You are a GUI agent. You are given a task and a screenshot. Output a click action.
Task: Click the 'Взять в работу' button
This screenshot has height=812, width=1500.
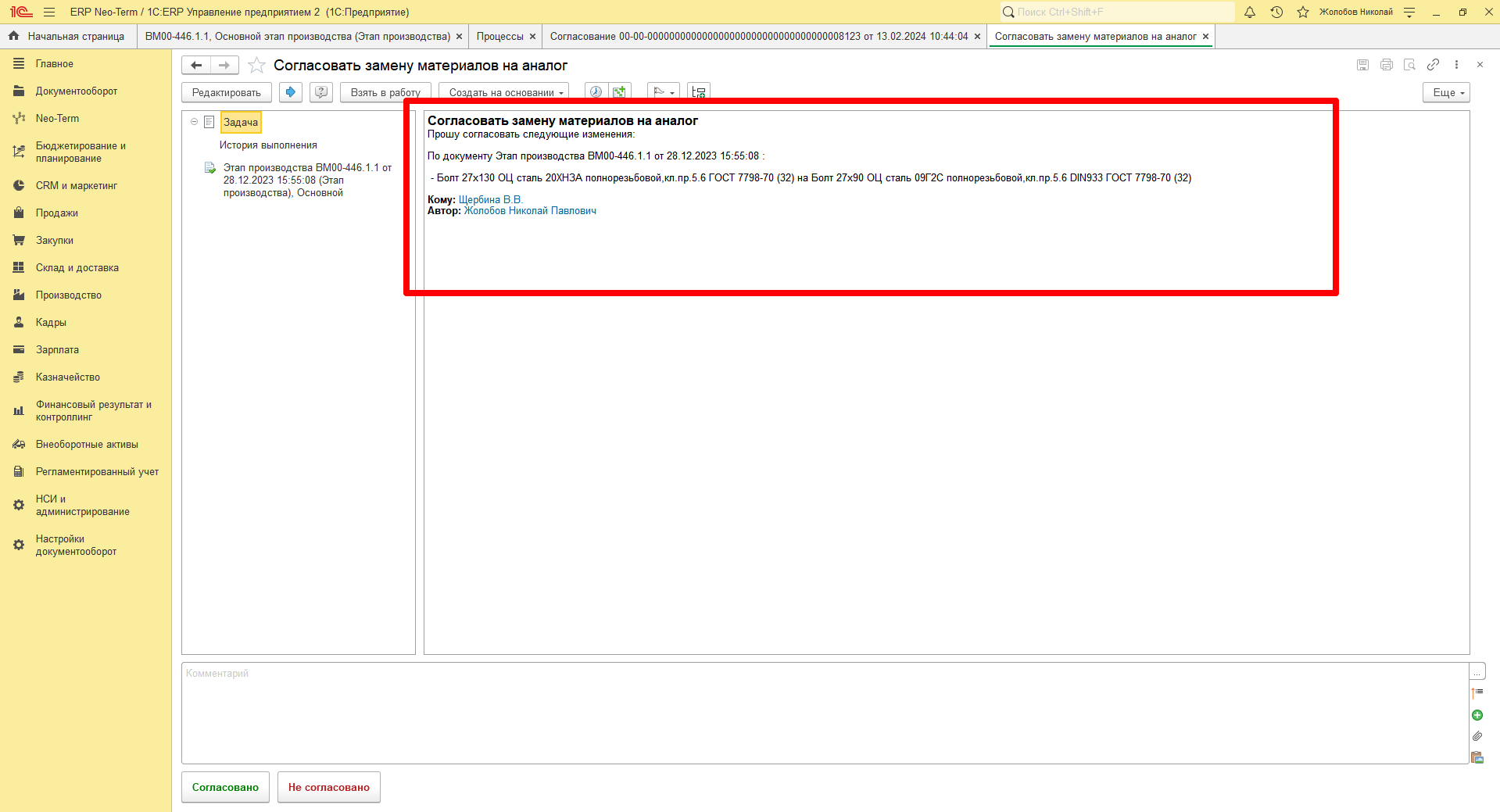pos(385,92)
